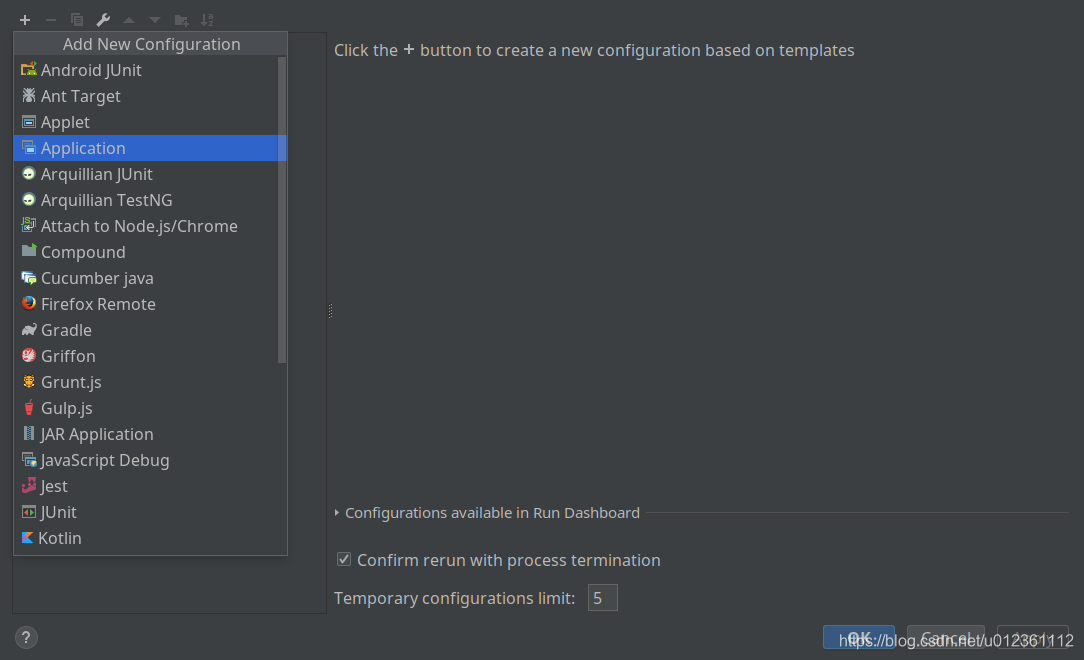Click the wrench Edit Templates icon

tap(103, 20)
